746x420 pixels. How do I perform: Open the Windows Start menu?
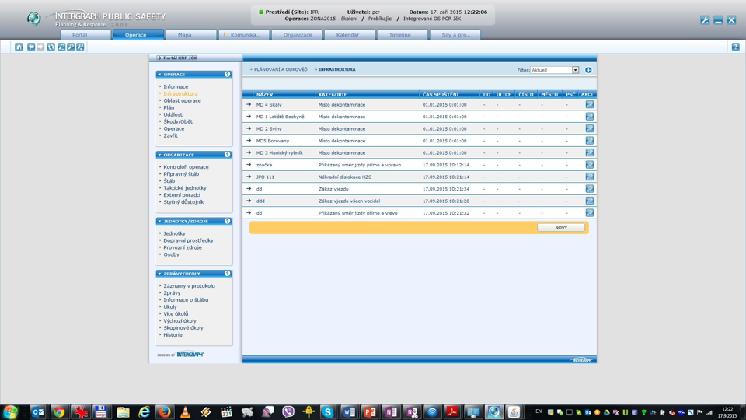(x=10, y=412)
